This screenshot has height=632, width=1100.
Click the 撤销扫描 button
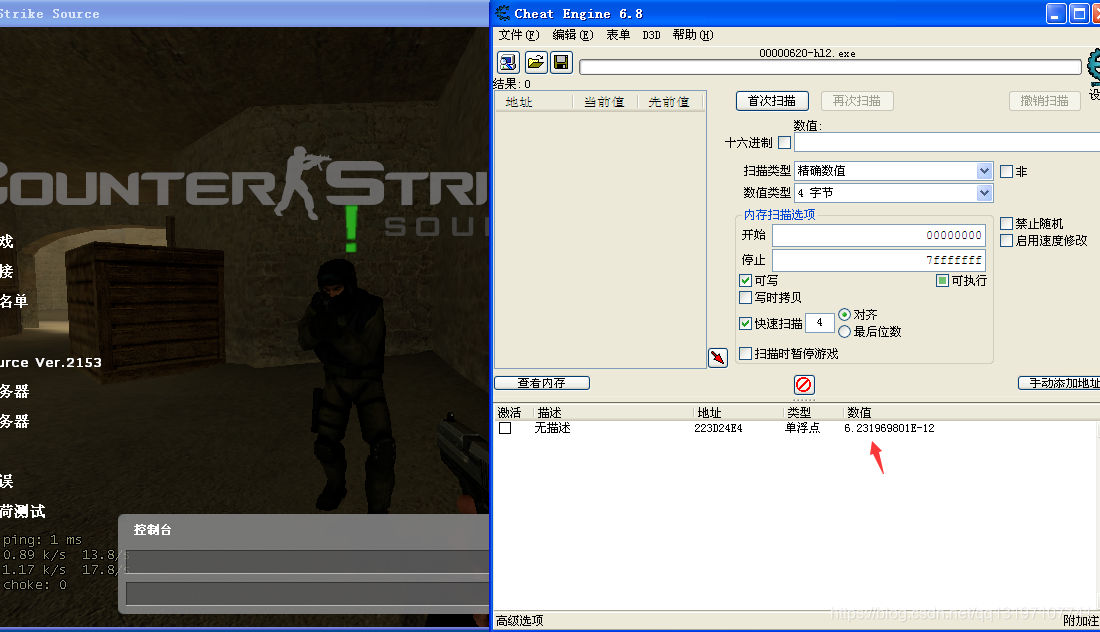click(1045, 101)
